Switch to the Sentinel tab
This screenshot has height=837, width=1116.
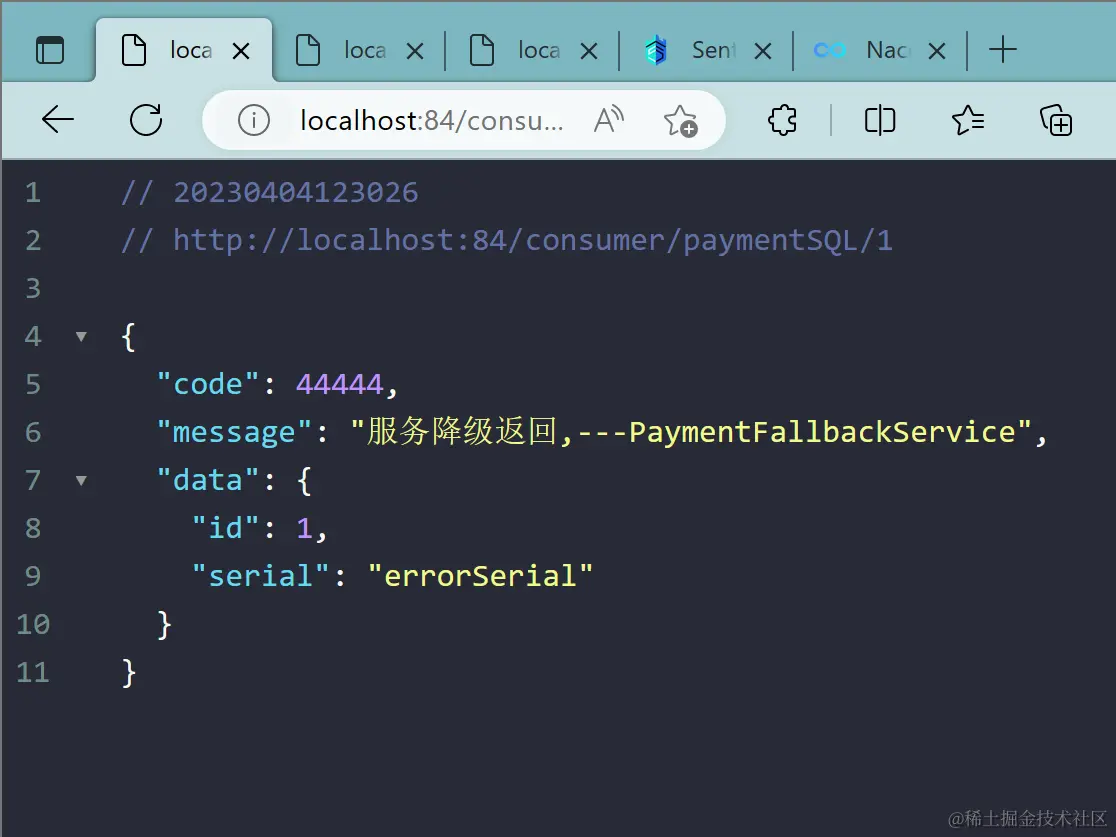point(707,50)
